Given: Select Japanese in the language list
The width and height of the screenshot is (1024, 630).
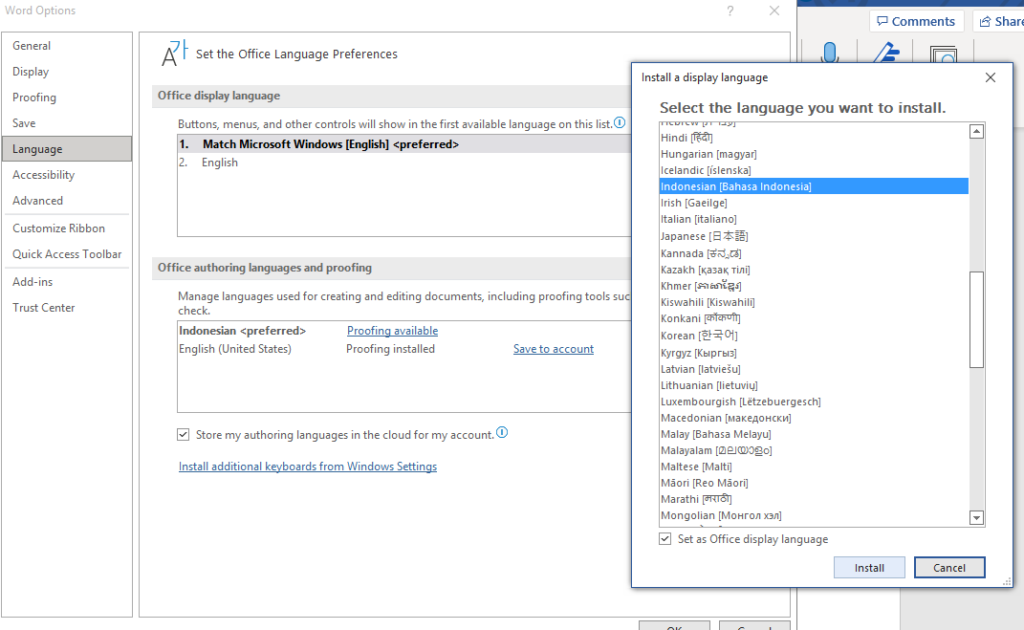Looking at the screenshot, I should tap(814, 236).
